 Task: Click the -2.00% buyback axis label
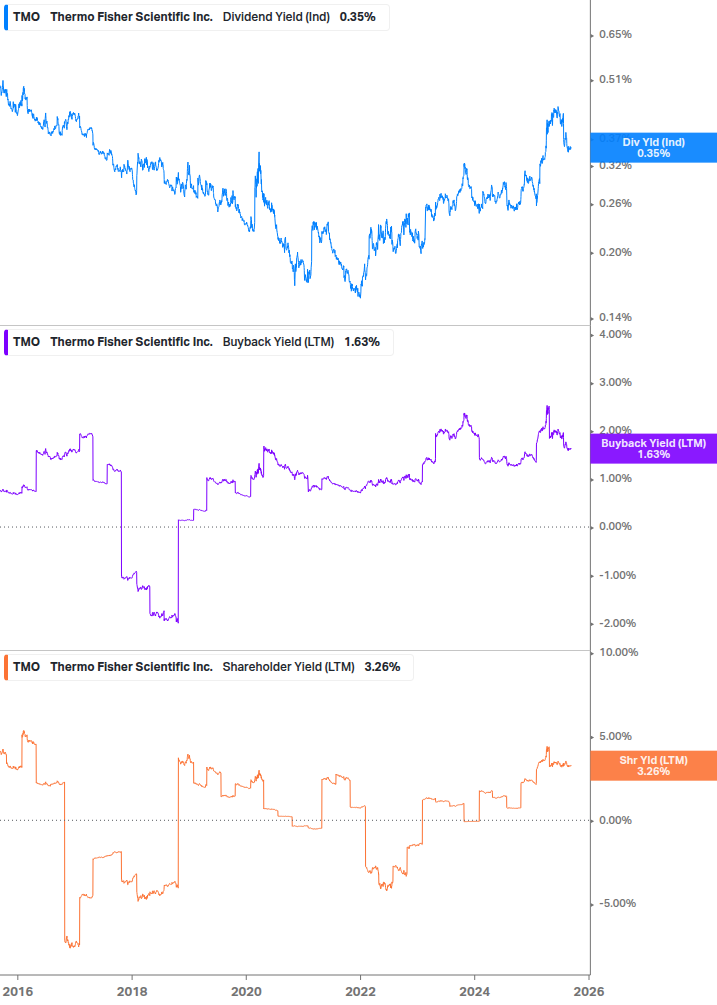[617, 624]
